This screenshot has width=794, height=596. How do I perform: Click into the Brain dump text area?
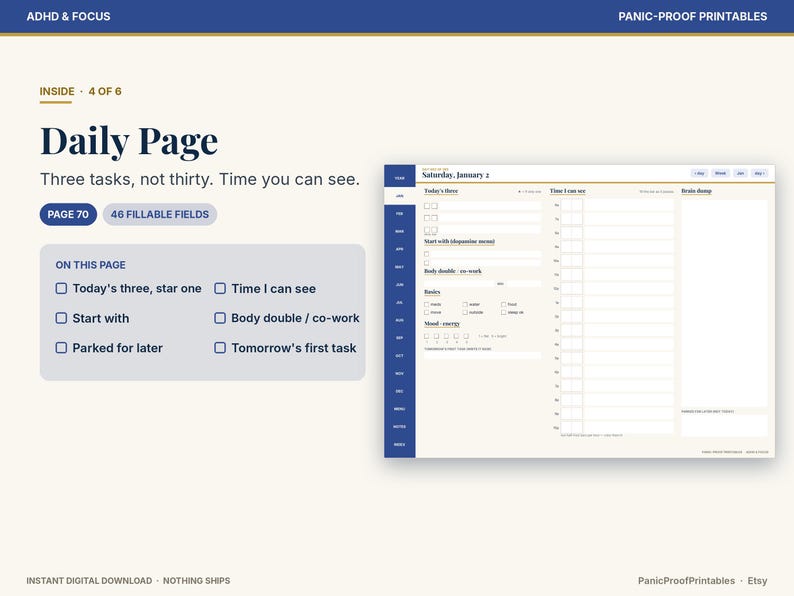click(724, 302)
